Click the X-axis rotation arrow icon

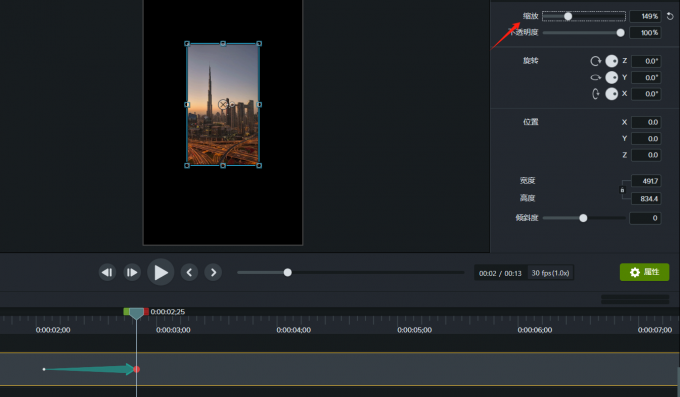(596, 94)
